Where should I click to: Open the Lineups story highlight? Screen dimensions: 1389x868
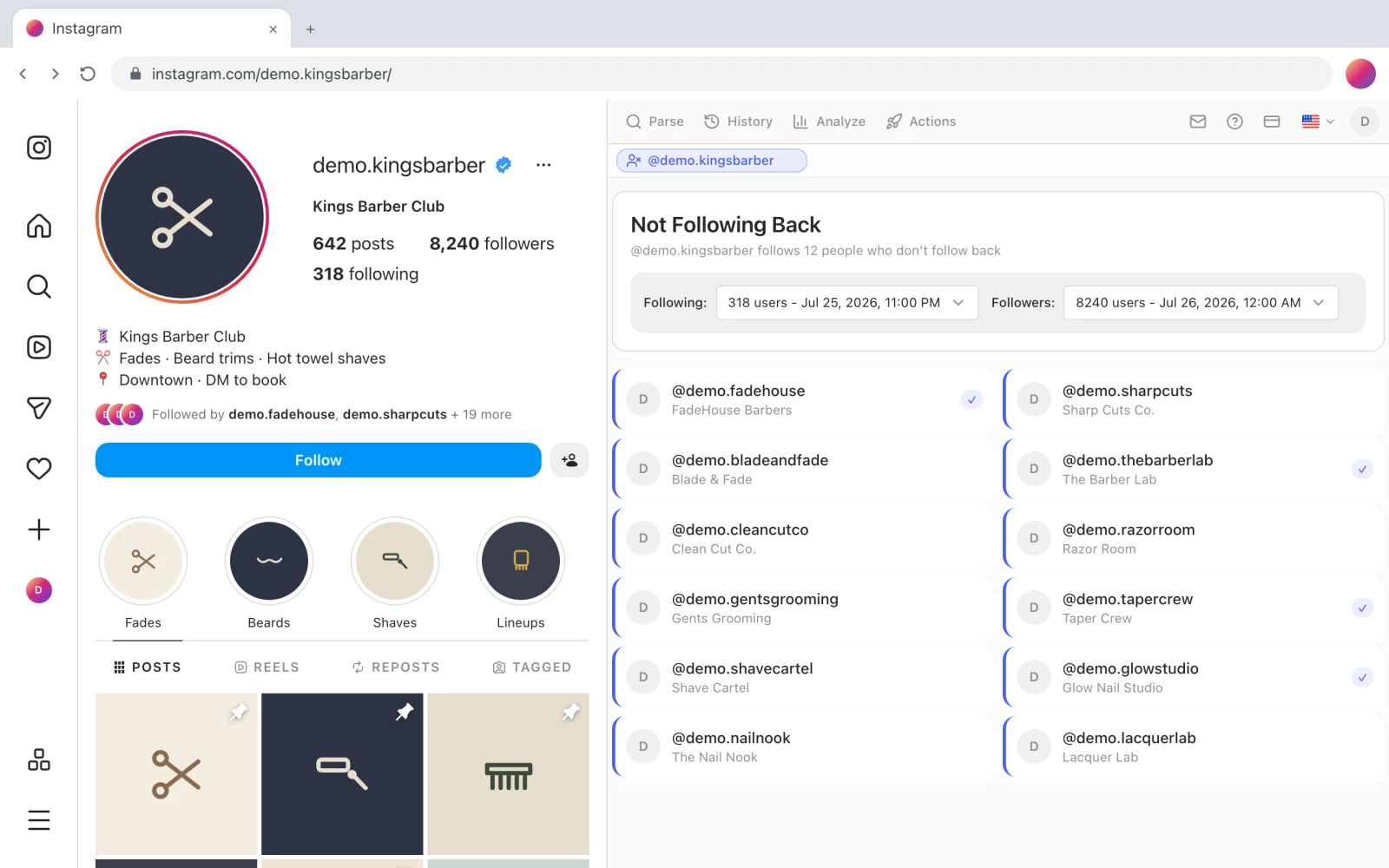tap(521, 574)
